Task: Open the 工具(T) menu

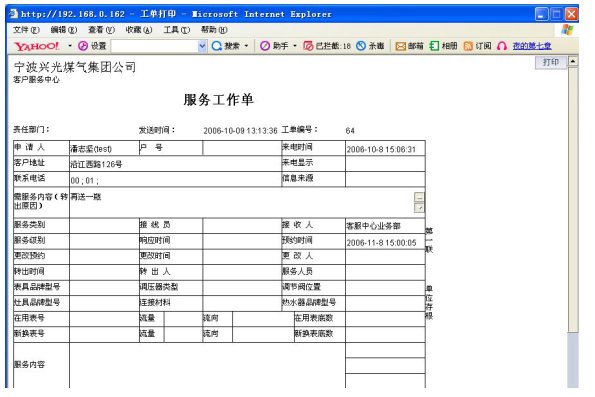Action: [176, 30]
